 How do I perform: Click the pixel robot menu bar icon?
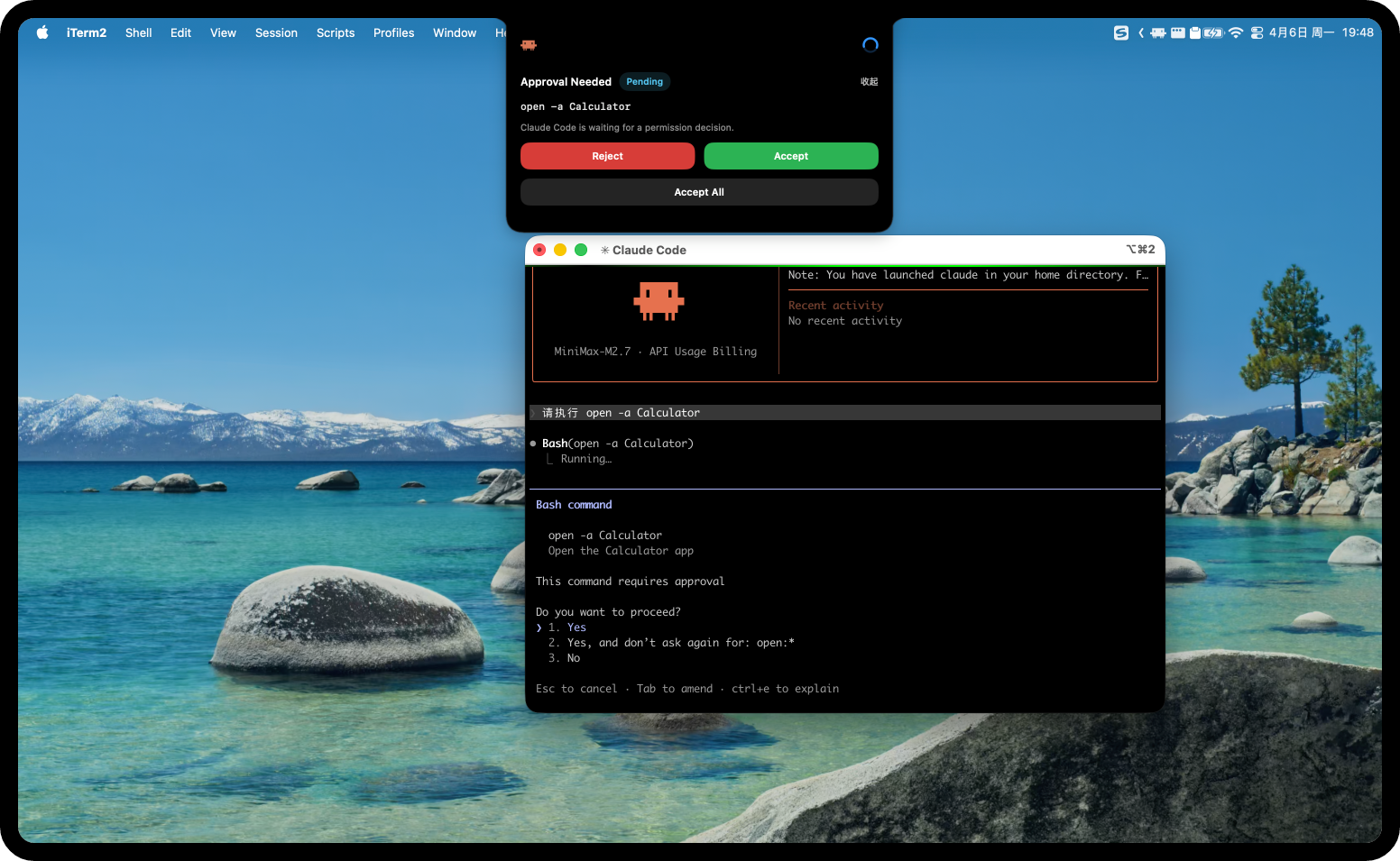[x=1158, y=32]
